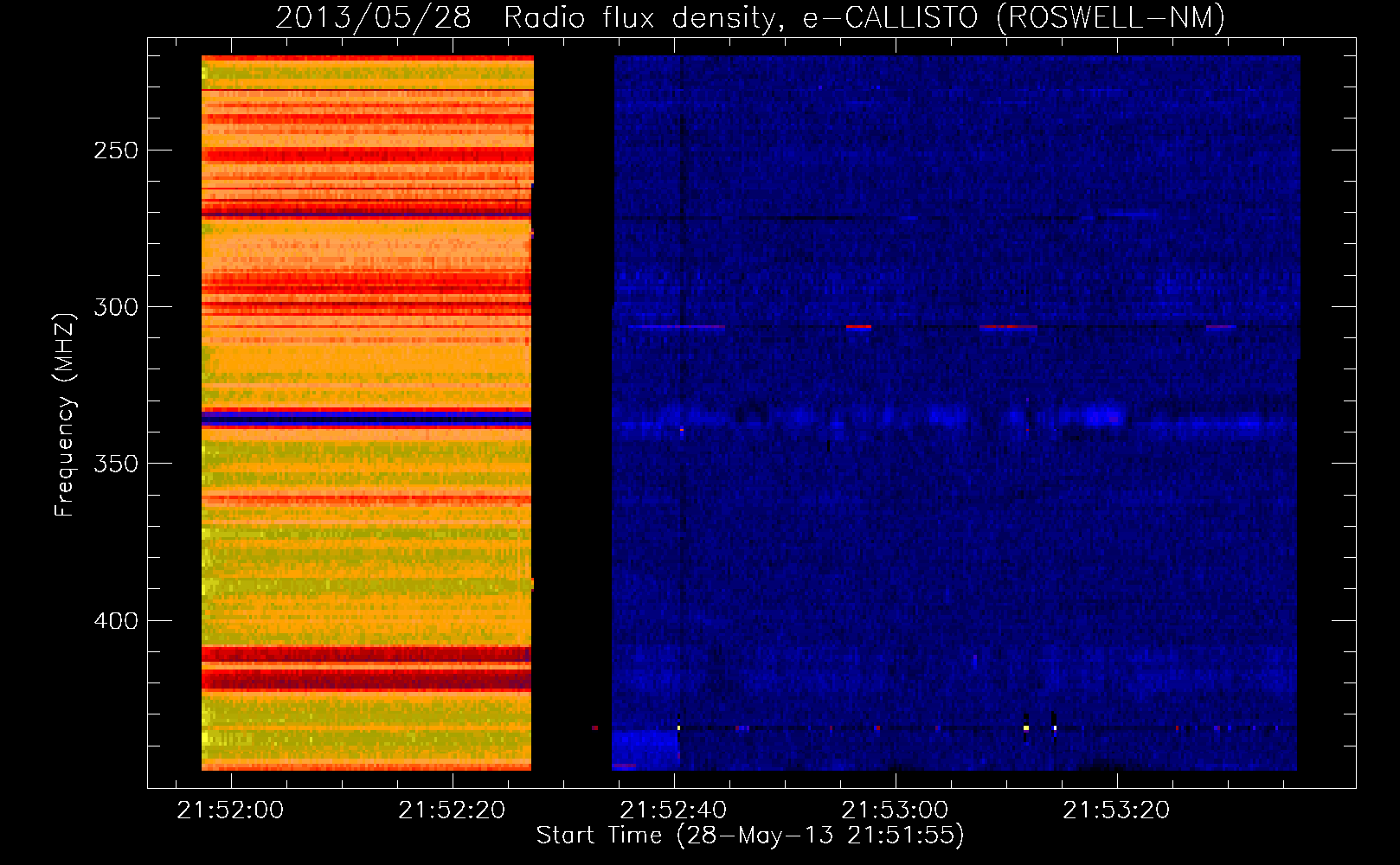Click the 21:53:20 time tick label
This screenshot has height=865, width=1400.
point(1116,810)
